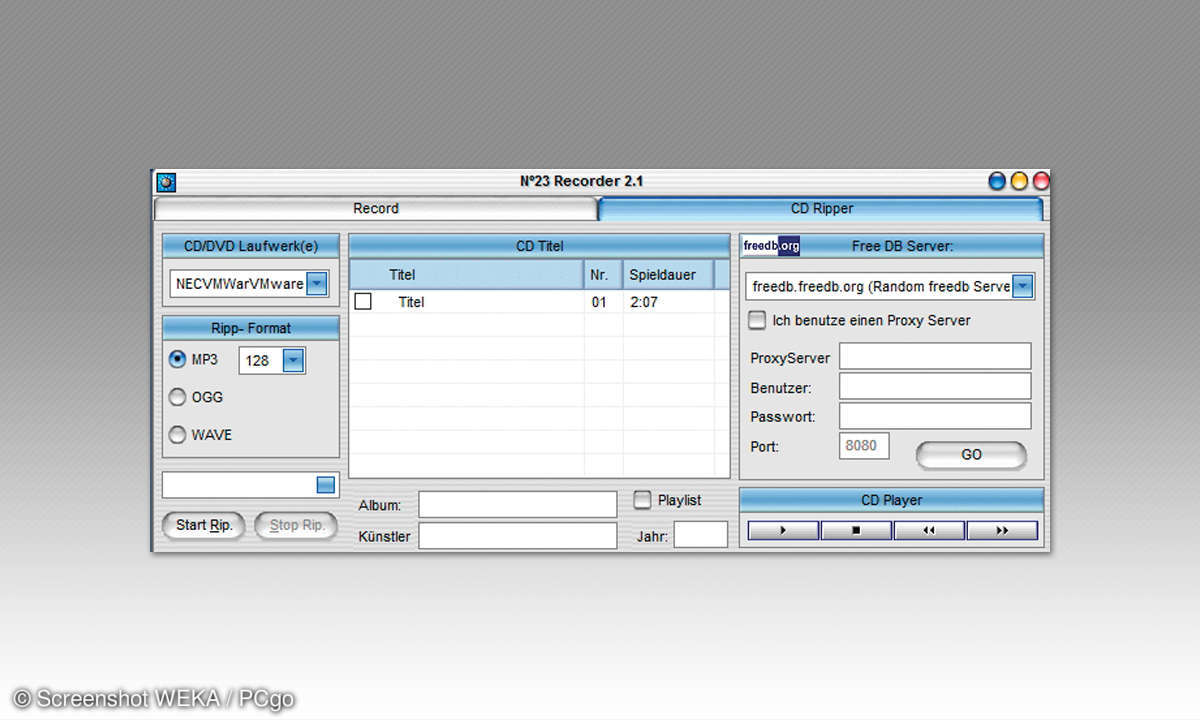Click the CD Player rewind button
The height and width of the screenshot is (720, 1200).
tap(929, 531)
